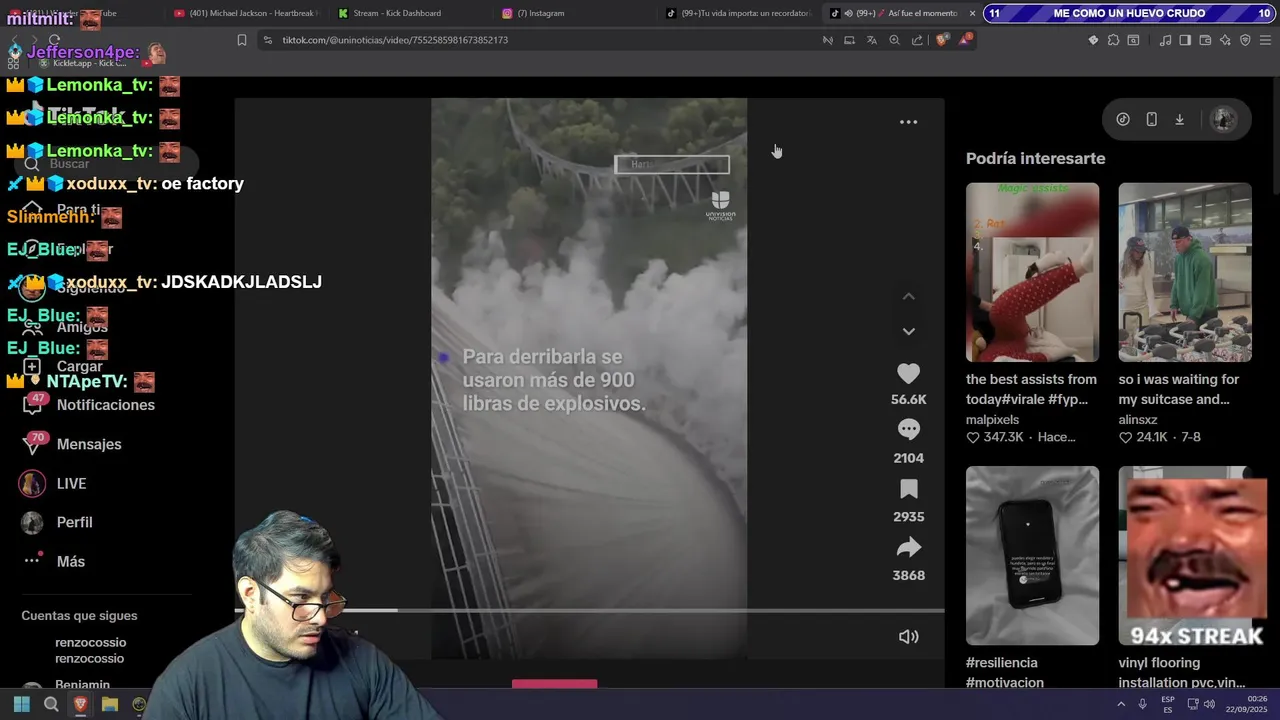The image size is (1280, 720).
Task: Click the music note playlist icon in toolbar
Action: pyautogui.click(x=1165, y=40)
